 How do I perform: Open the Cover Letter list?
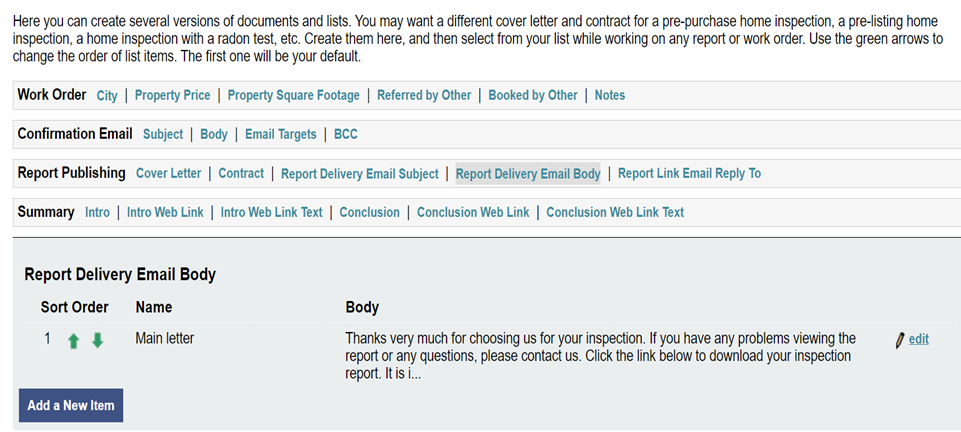point(168,173)
